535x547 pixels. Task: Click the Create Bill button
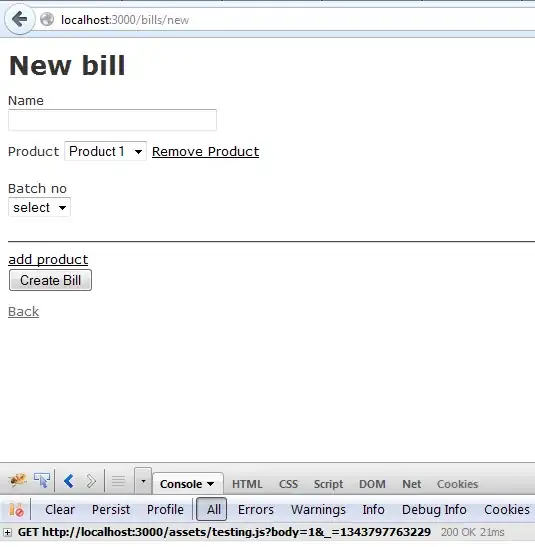tap(50, 280)
